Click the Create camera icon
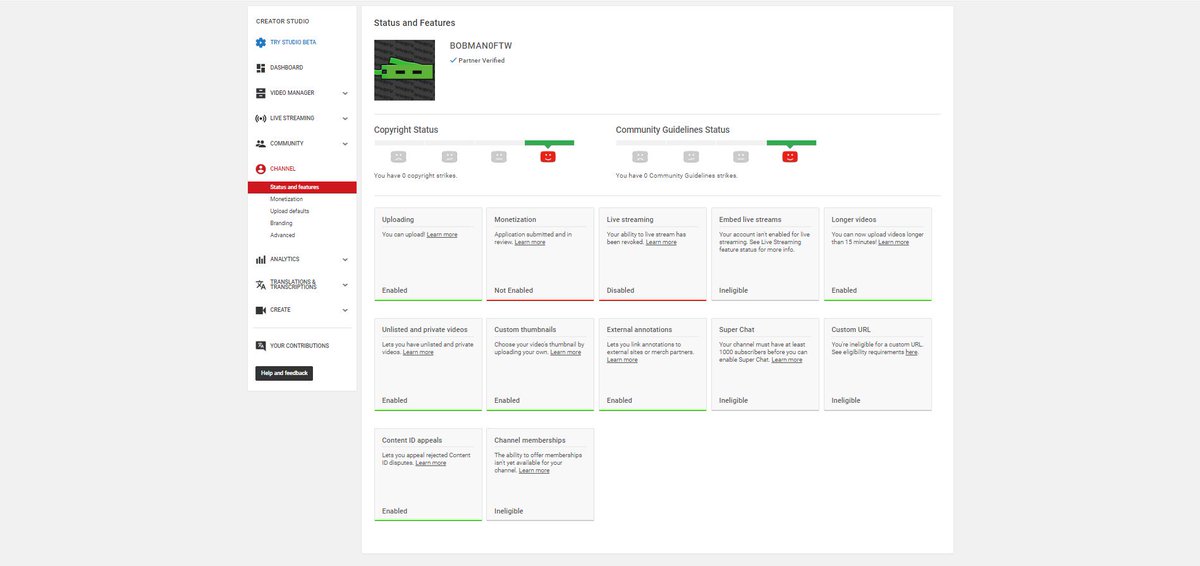This screenshot has height=566, width=1200. click(x=261, y=310)
